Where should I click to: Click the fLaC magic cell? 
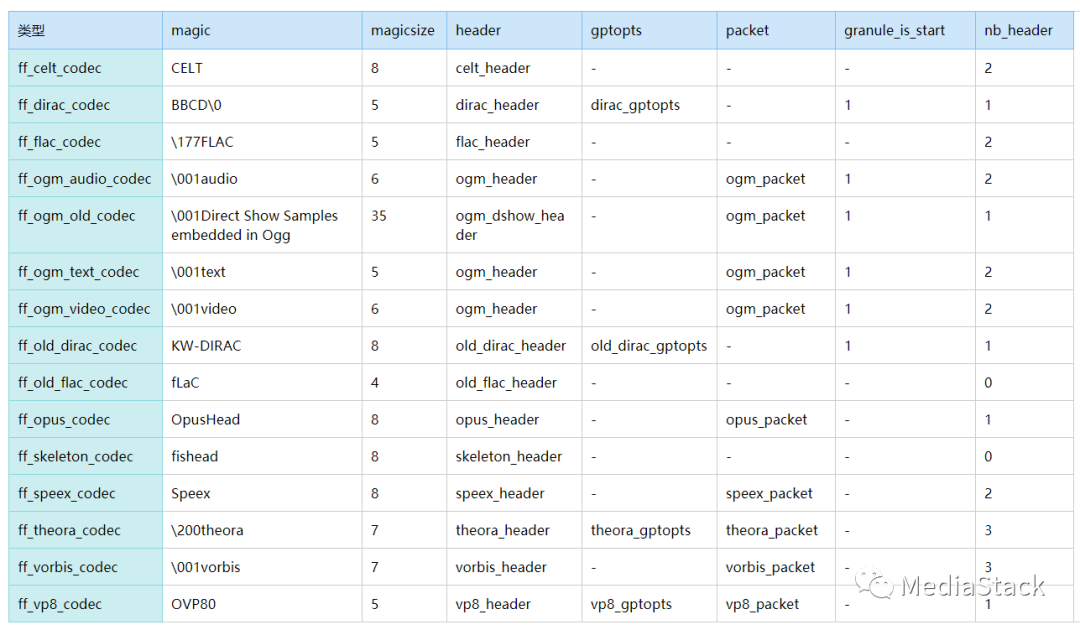coord(185,383)
